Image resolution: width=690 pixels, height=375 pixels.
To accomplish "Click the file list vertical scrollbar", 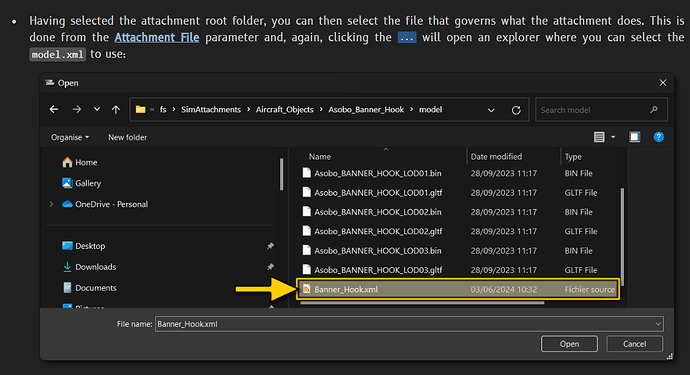I will pyautogui.click(x=622, y=238).
